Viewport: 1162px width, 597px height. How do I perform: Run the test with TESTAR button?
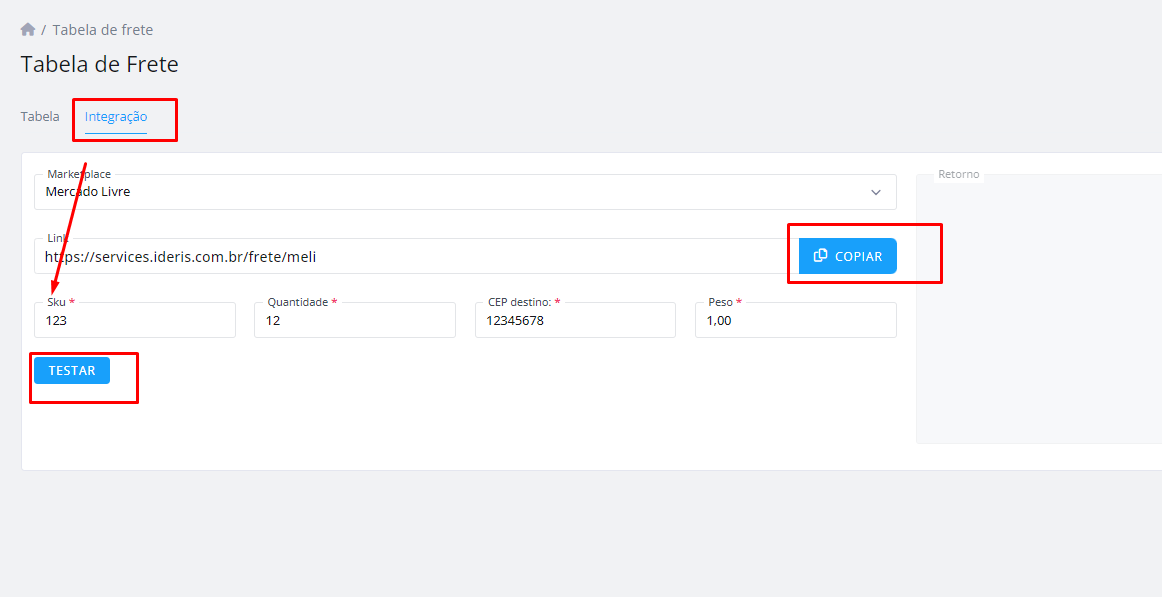72,370
